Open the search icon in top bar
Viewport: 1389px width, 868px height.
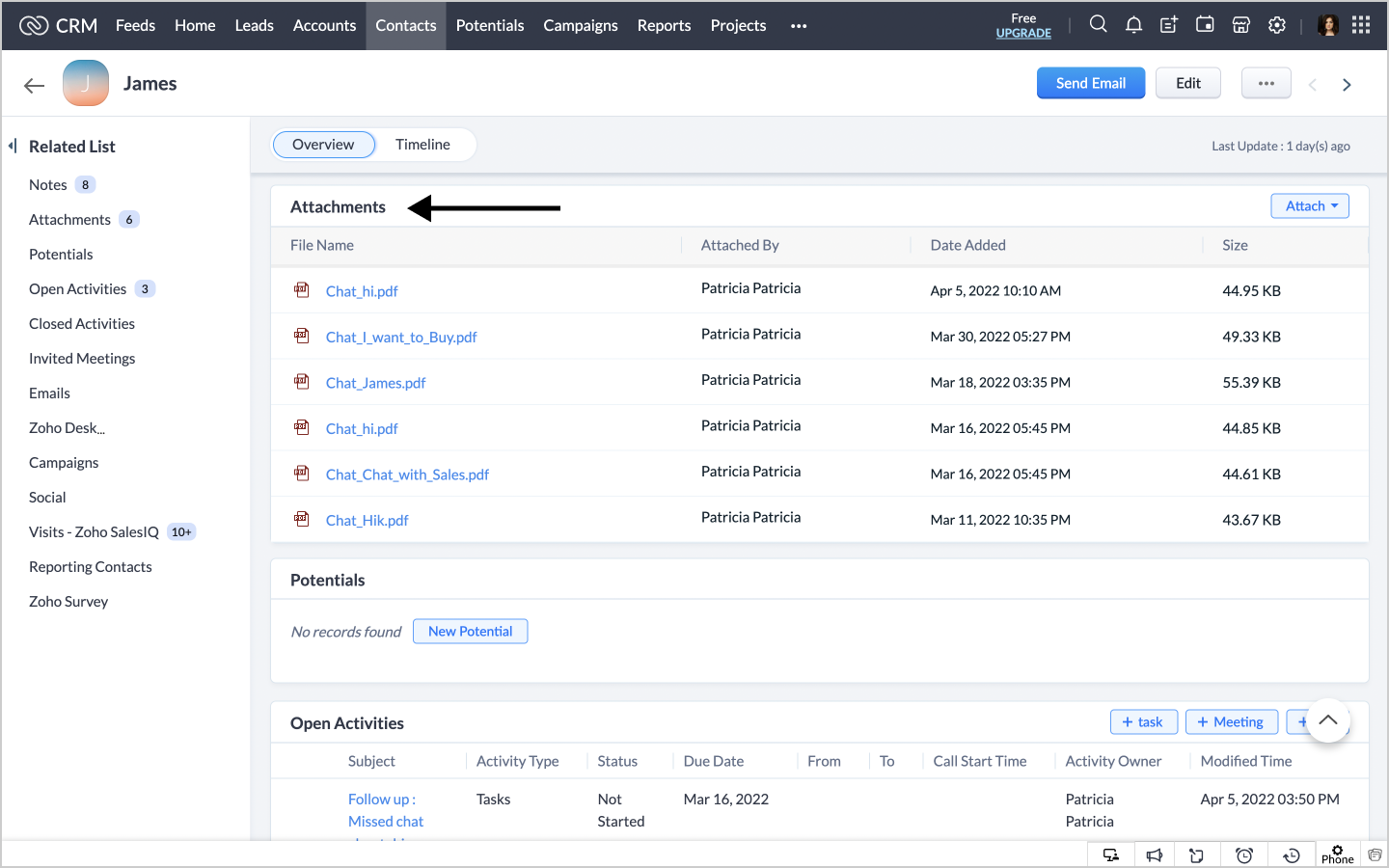pos(1098,25)
